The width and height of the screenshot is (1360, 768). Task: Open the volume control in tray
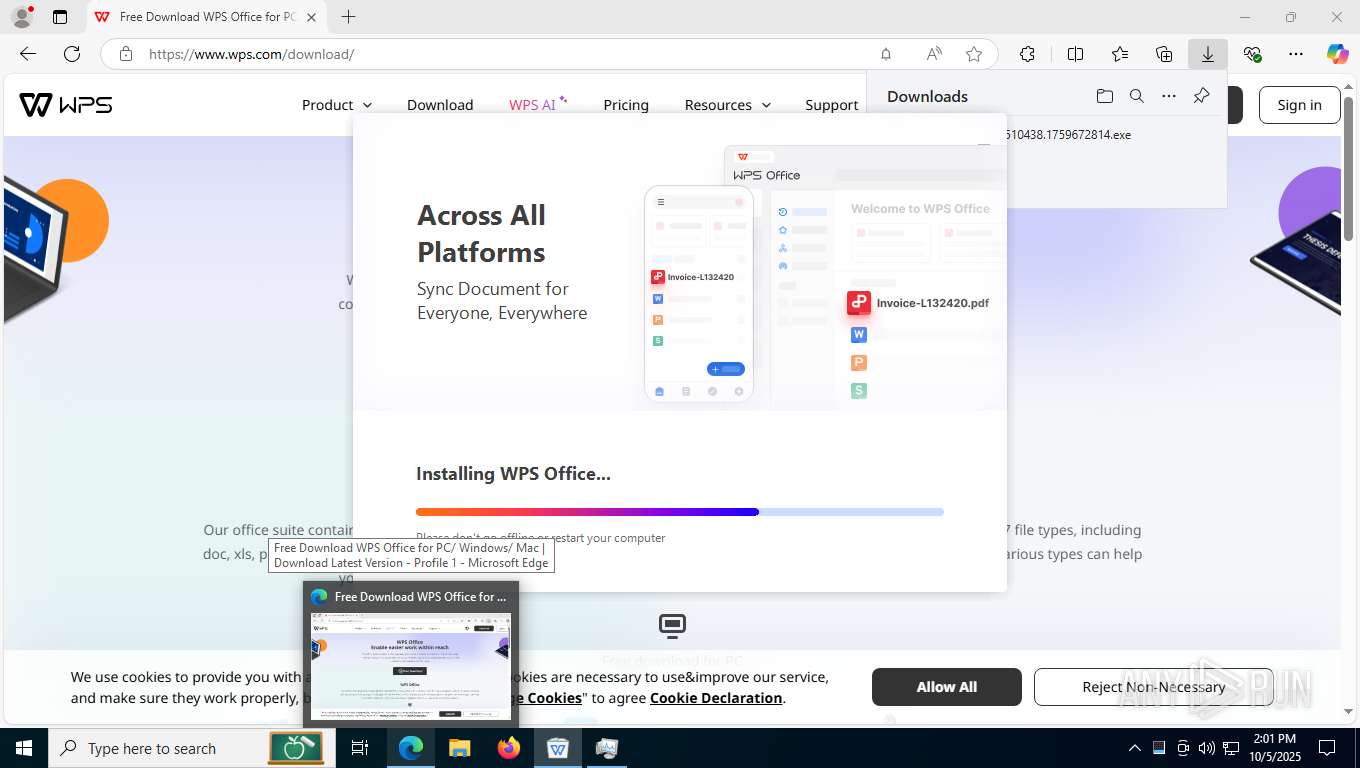(x=1207, y=748)
